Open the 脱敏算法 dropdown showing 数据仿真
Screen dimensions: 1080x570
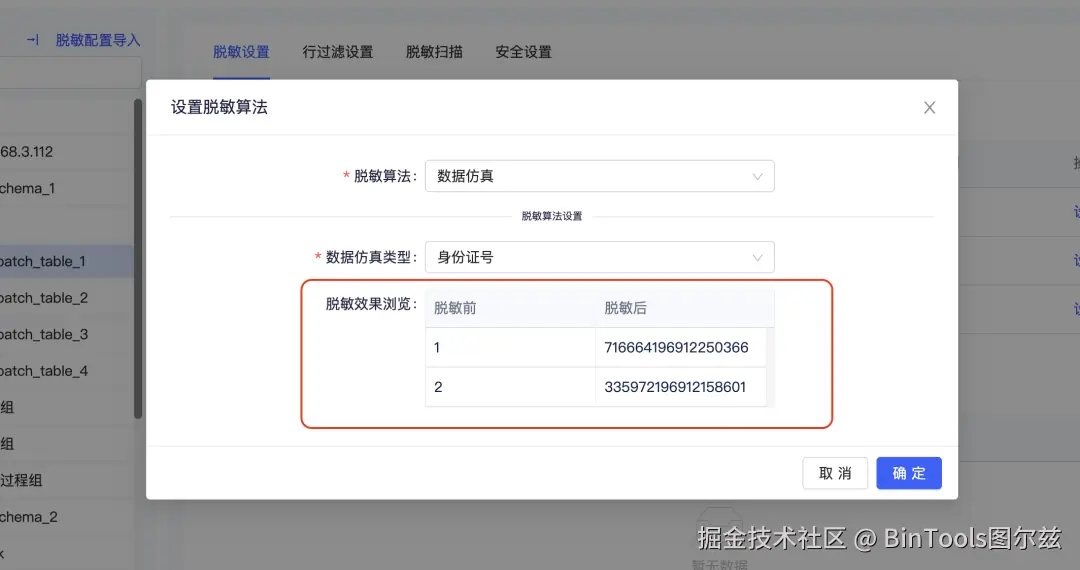pyautogui.click(x=599, y=176)
